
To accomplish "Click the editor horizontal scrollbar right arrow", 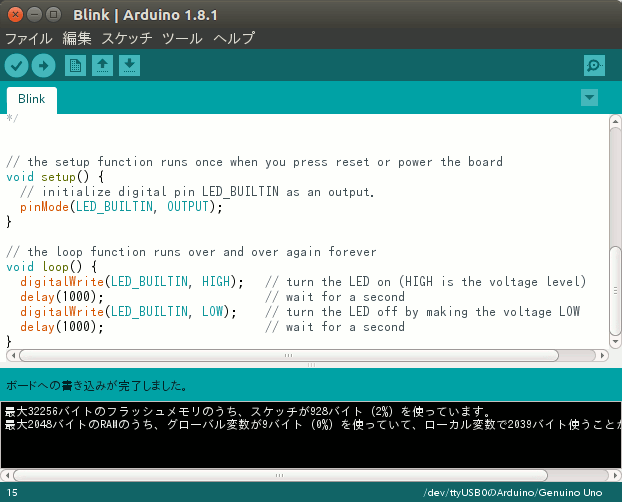I will pyautogui.click(x=602, y=356).
